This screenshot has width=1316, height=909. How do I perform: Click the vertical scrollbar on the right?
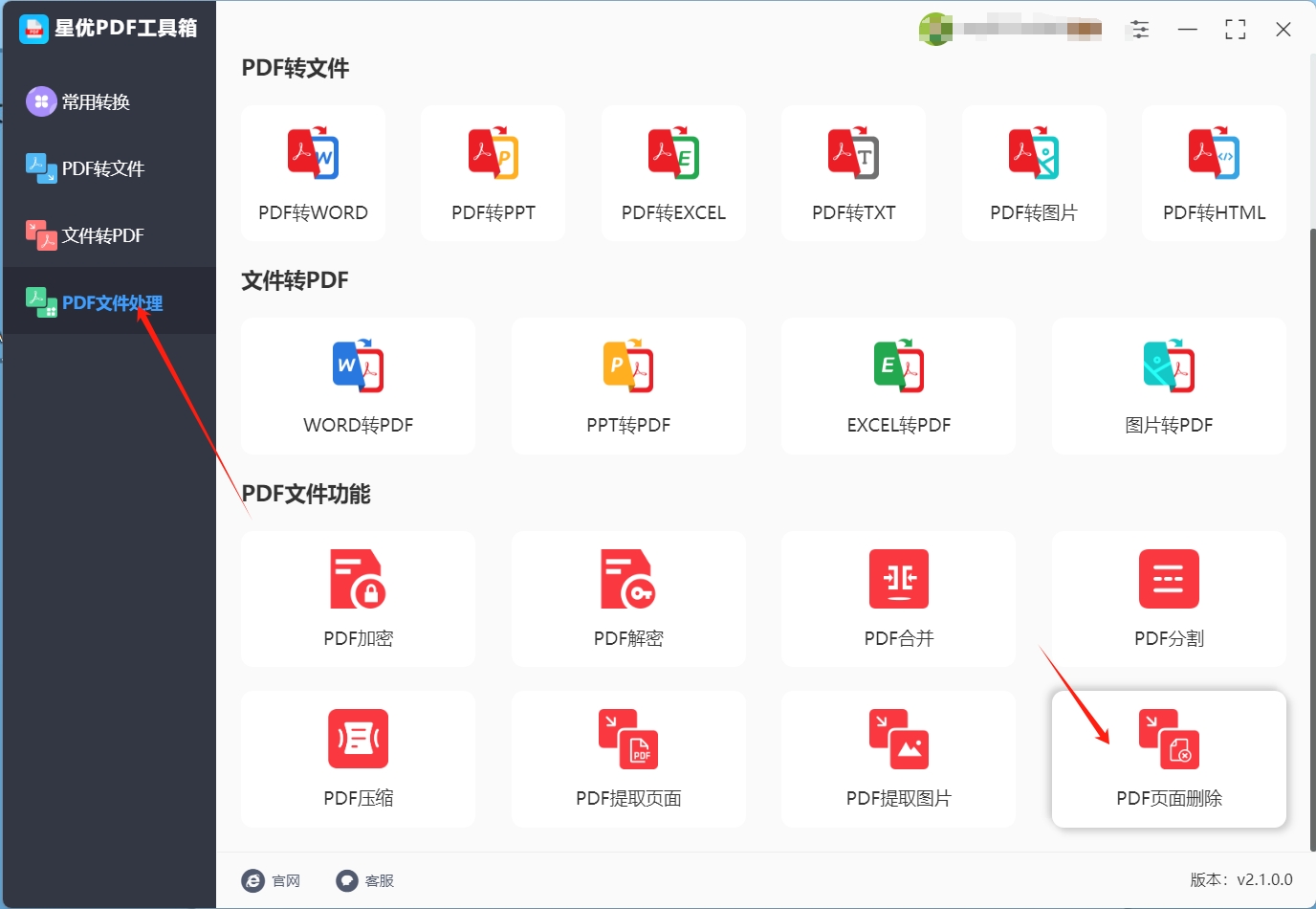[1312, 541]
